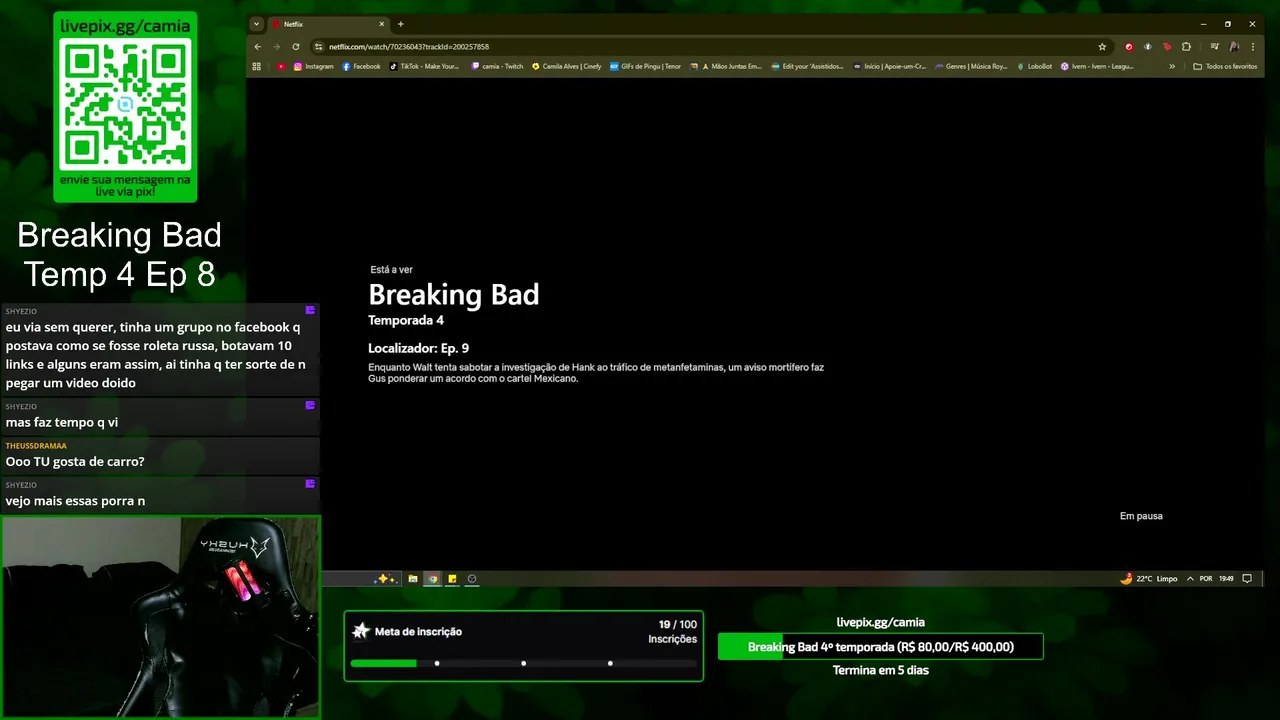1280x720 pixels.
Task: Open the POR language indicator
Action: (x=1206, y=579)
